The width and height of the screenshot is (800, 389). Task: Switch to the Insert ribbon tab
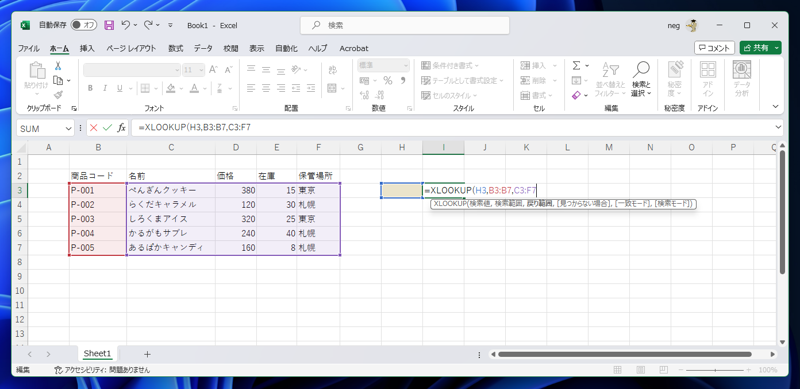87,48
